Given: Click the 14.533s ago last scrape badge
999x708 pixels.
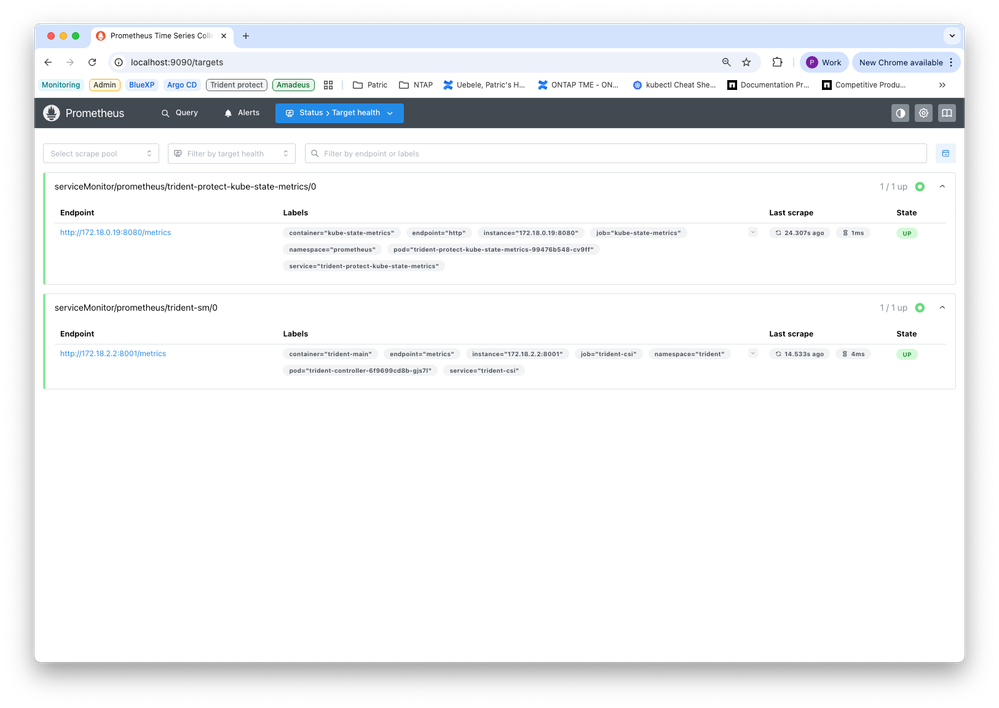Looking at the screenshot, I should pos(800,354).
